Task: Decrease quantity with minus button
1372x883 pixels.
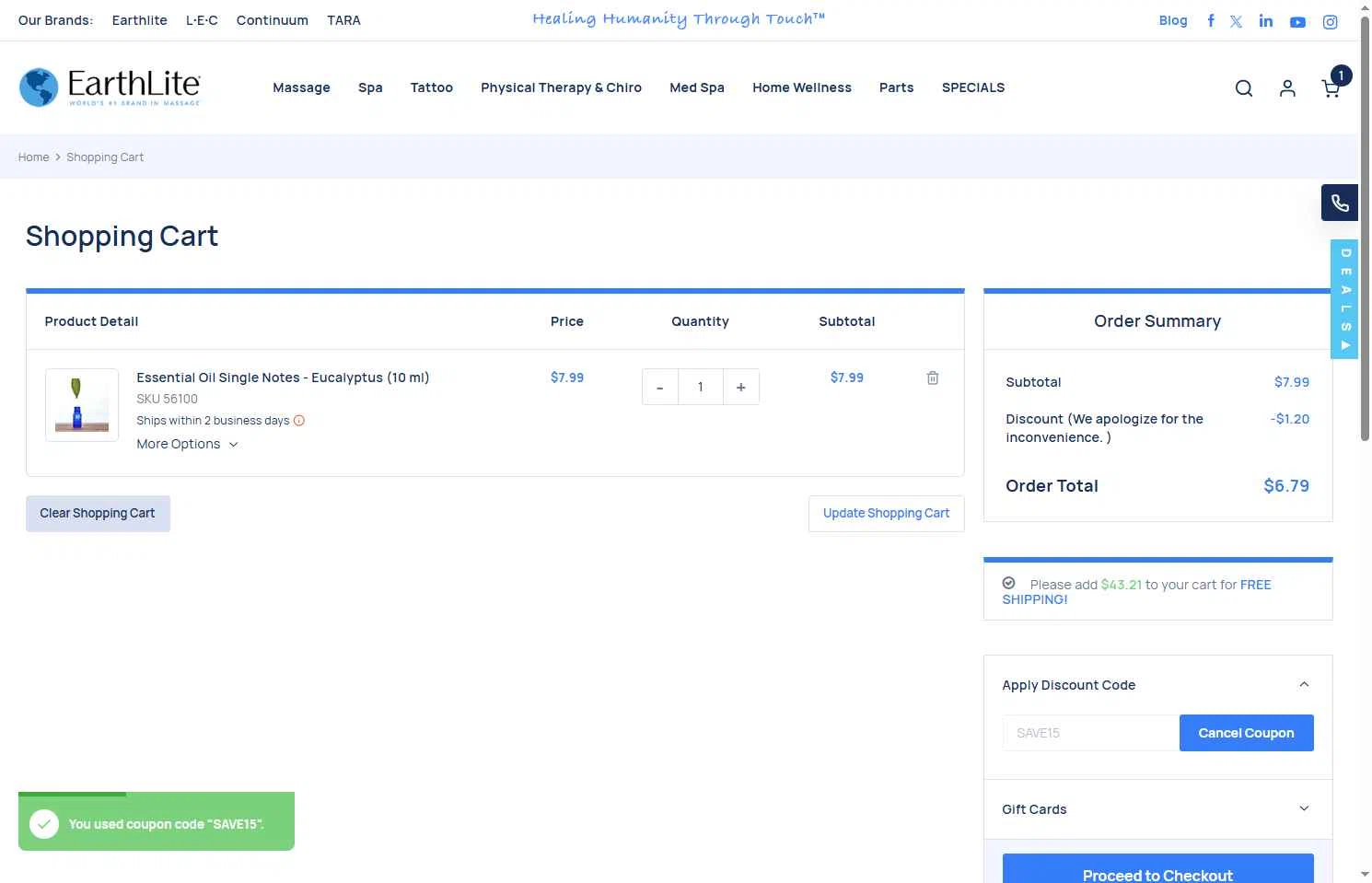Action: (x=660, y=387)
